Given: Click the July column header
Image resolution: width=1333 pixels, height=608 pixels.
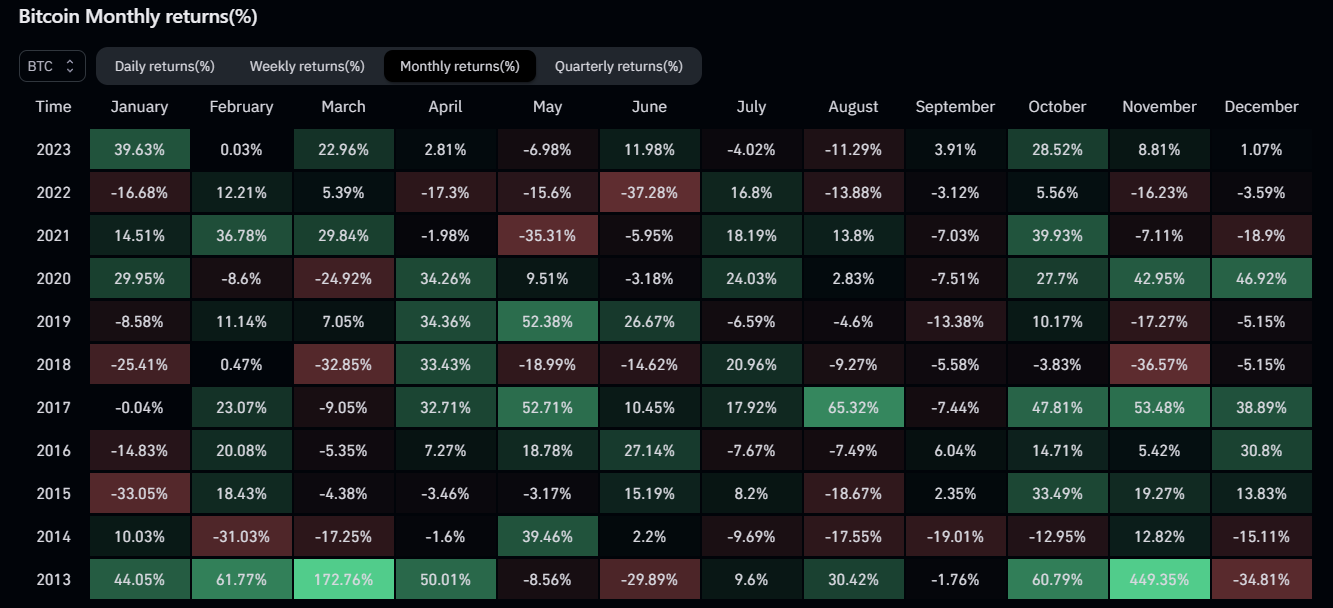Looking at the screenshot, I should point(751,107).
